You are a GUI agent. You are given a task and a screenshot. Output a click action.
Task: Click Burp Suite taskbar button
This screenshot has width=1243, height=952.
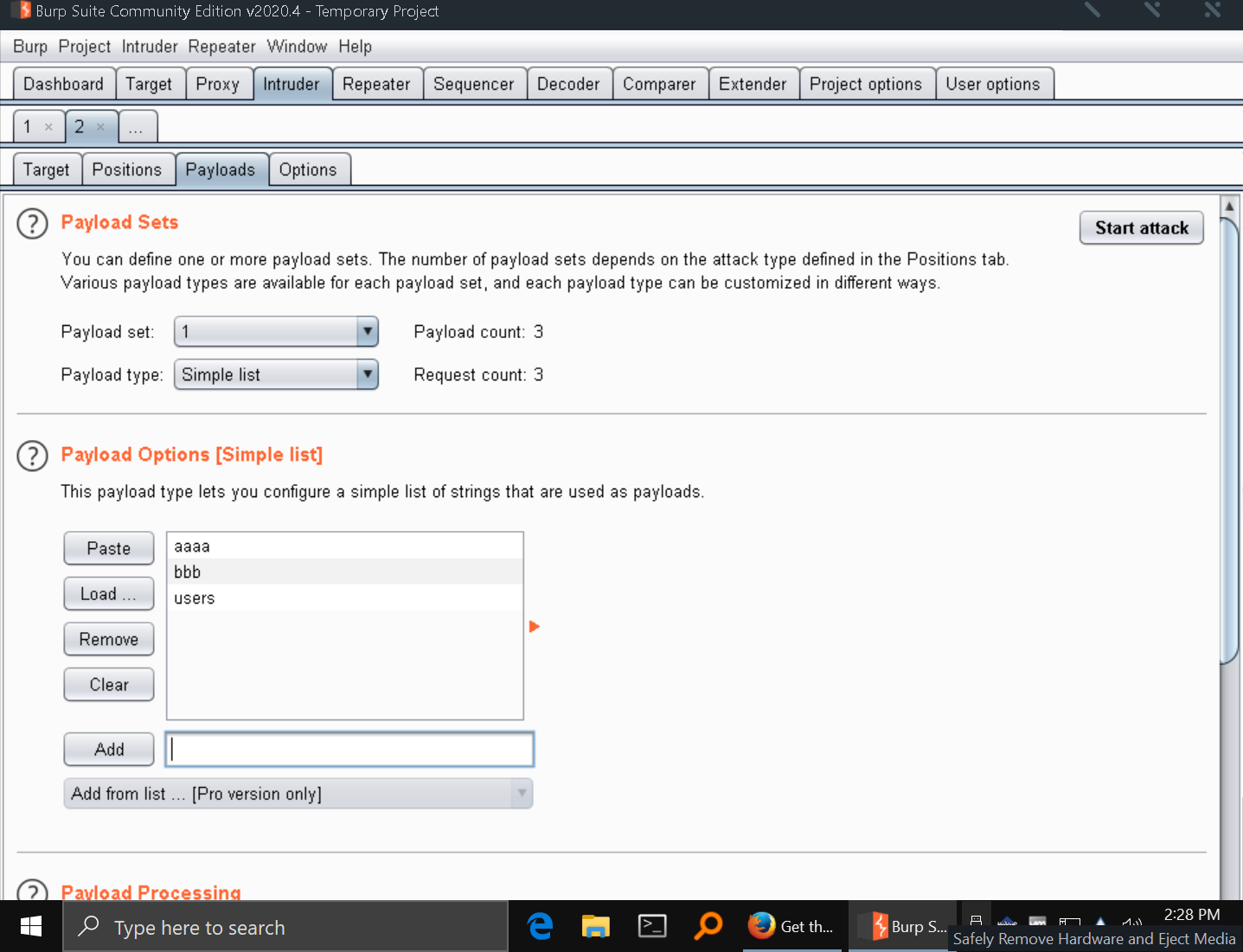(902, 926)
